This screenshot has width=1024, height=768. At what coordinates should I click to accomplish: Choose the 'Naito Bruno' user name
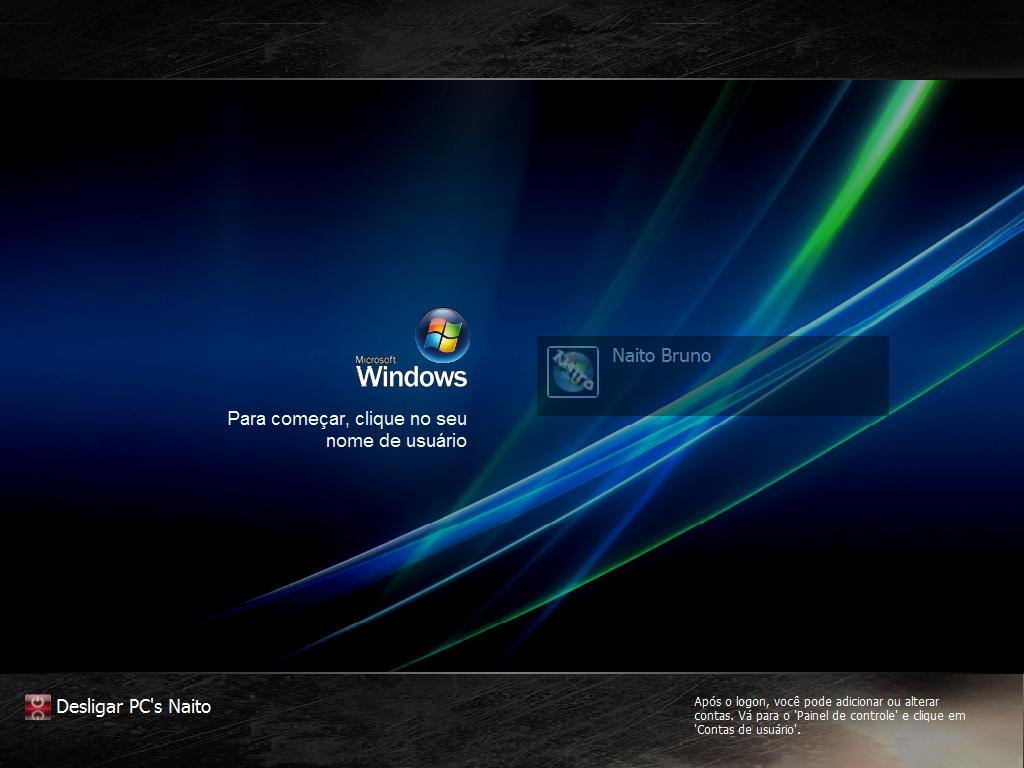[x=661, y=355]
